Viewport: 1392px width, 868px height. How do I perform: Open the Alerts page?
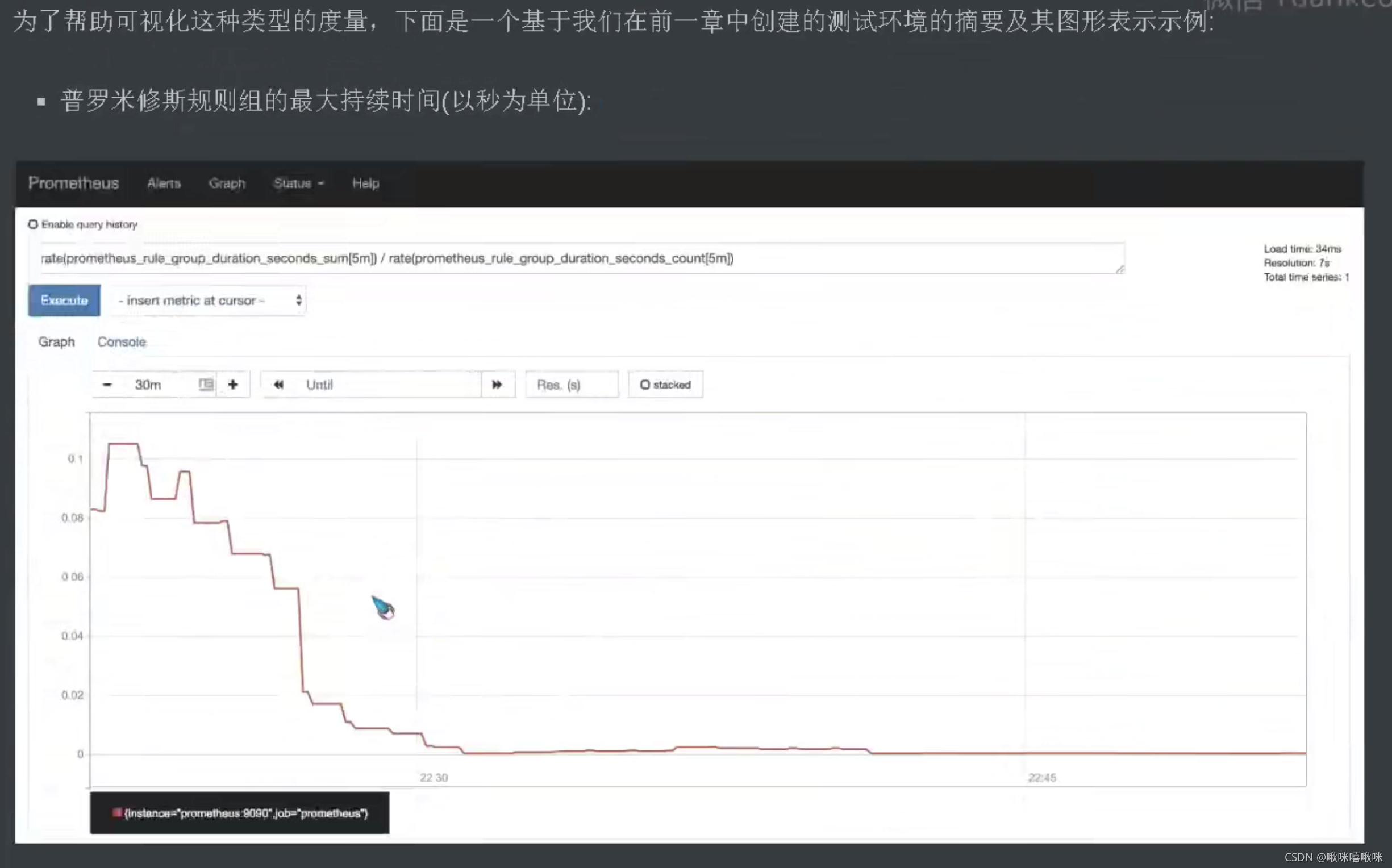[164, 183]
